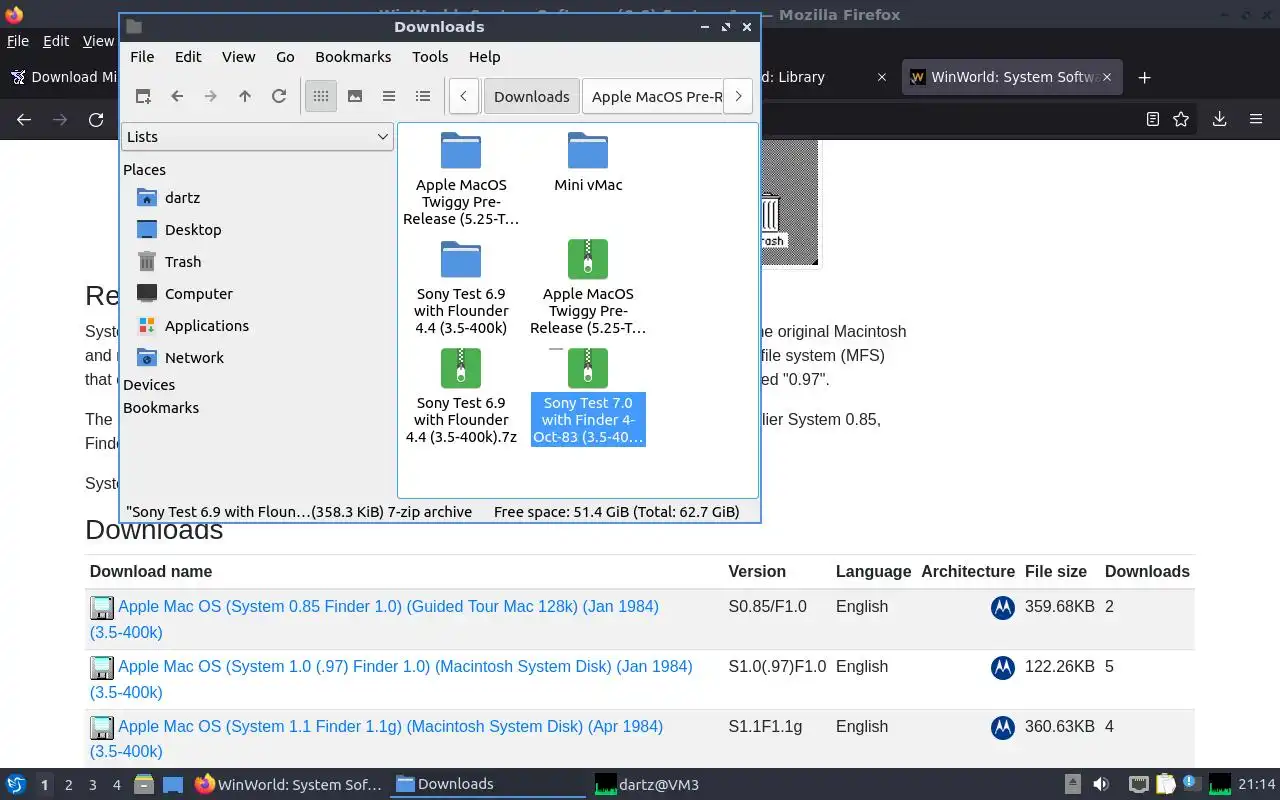Open the Tools menu in file manager

click(x=430, y=57)
